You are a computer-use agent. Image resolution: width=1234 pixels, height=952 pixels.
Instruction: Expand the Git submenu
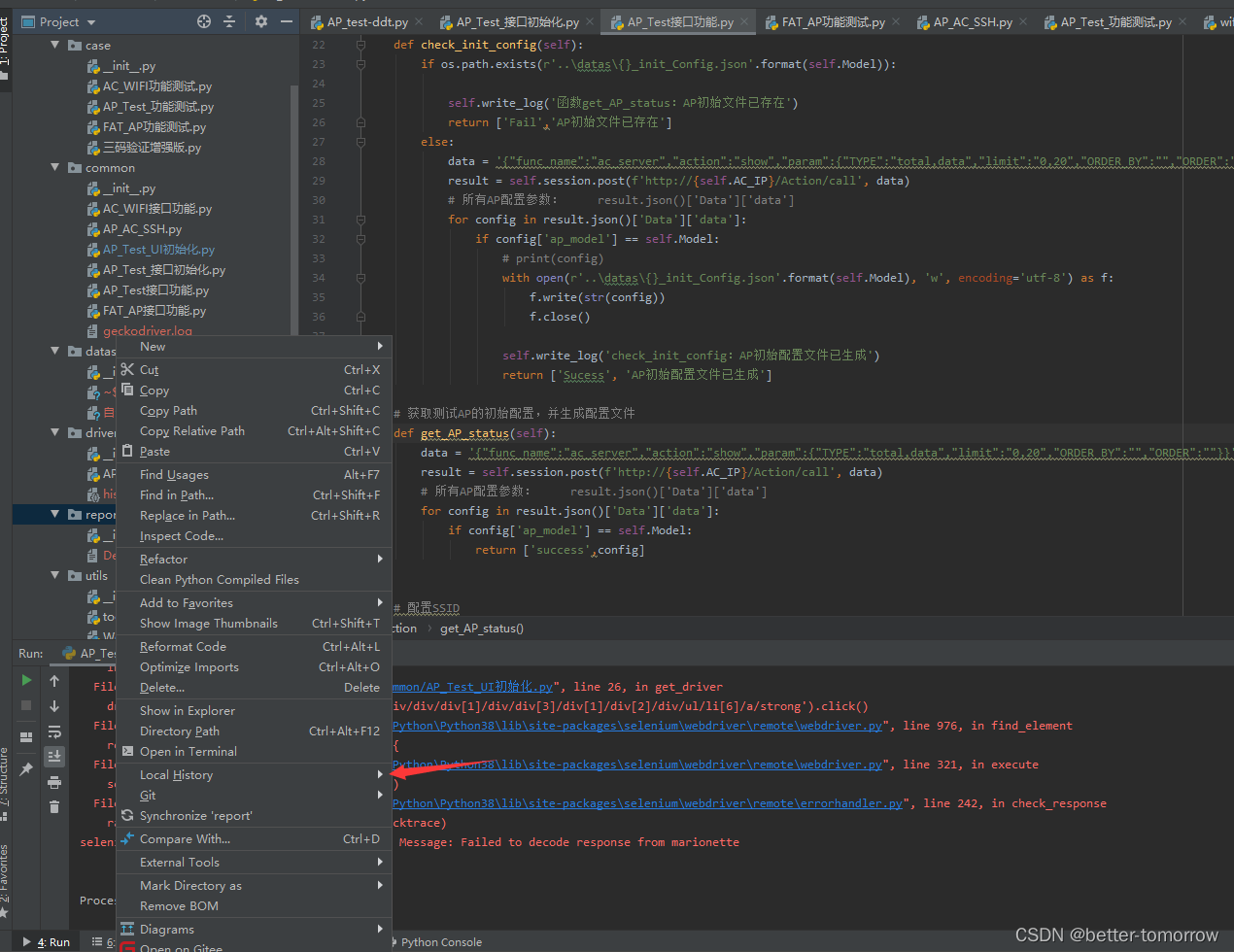(x=254, y=795)
